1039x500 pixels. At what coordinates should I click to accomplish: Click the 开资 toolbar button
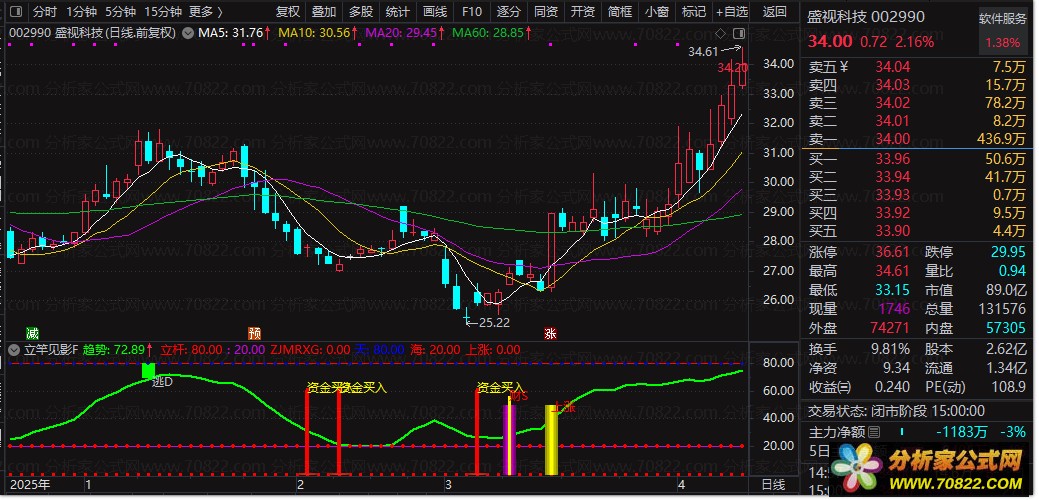[582, 11]
